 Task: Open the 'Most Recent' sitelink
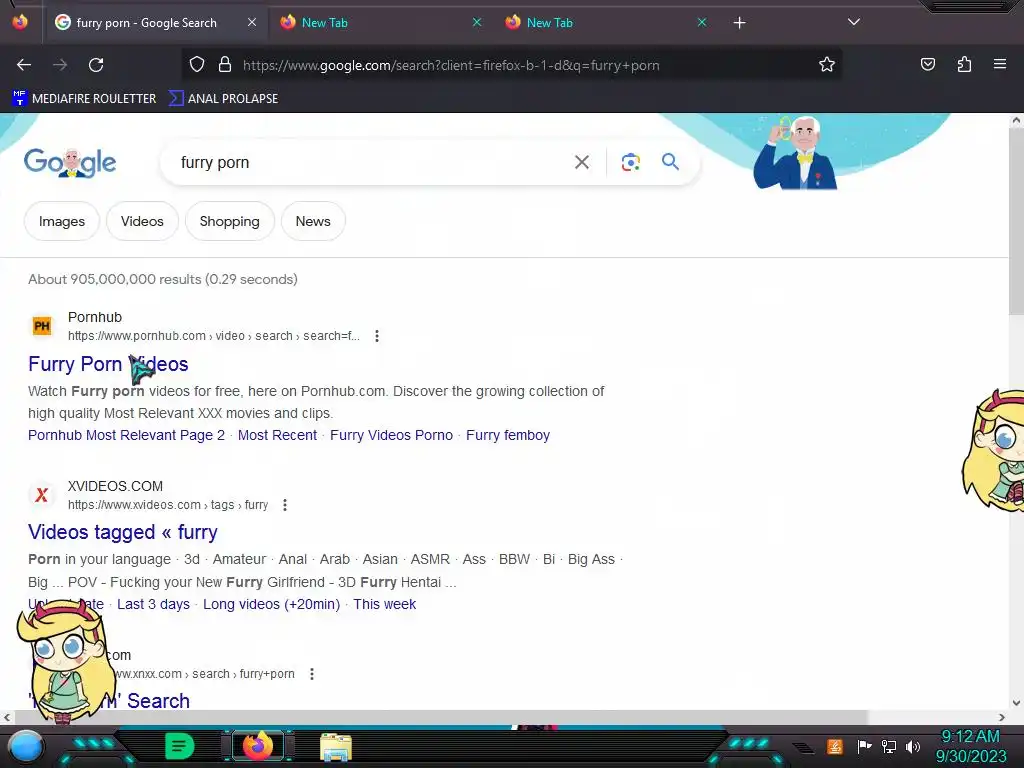(x=277, y=435)
